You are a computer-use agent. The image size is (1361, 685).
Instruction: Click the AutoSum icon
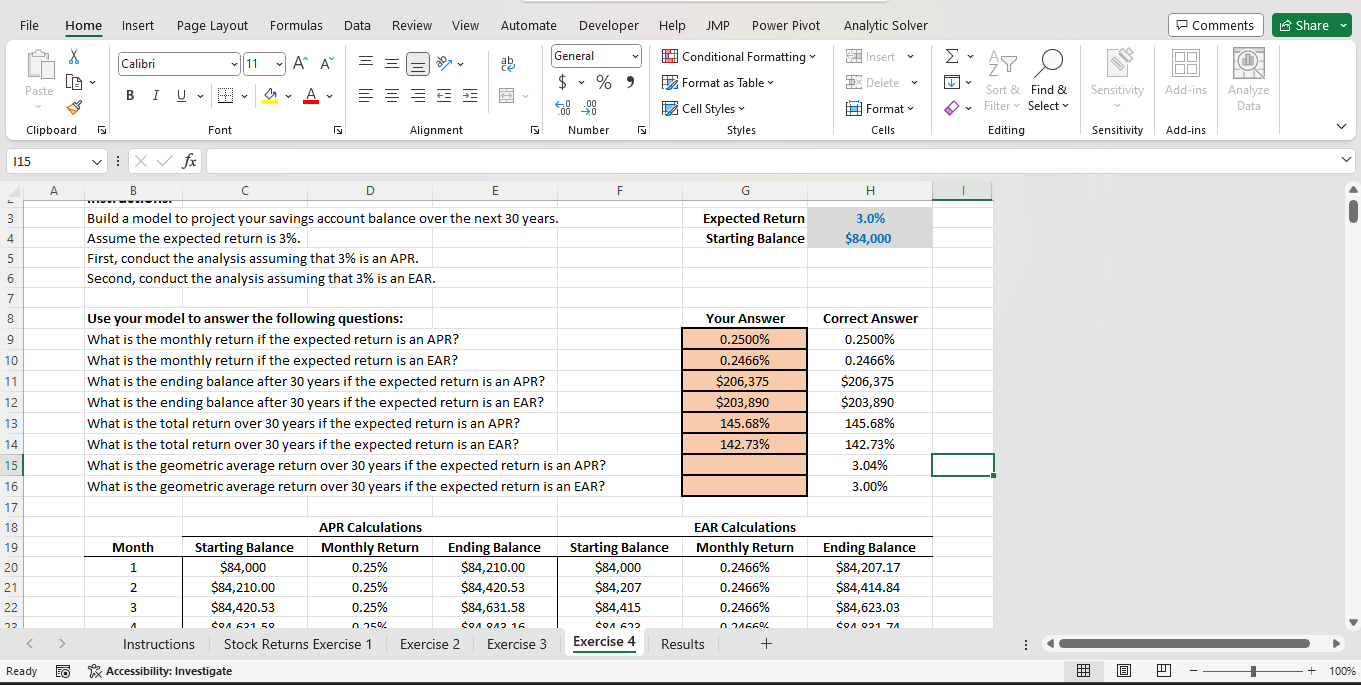pyautogui.click(x=952, y=56)
